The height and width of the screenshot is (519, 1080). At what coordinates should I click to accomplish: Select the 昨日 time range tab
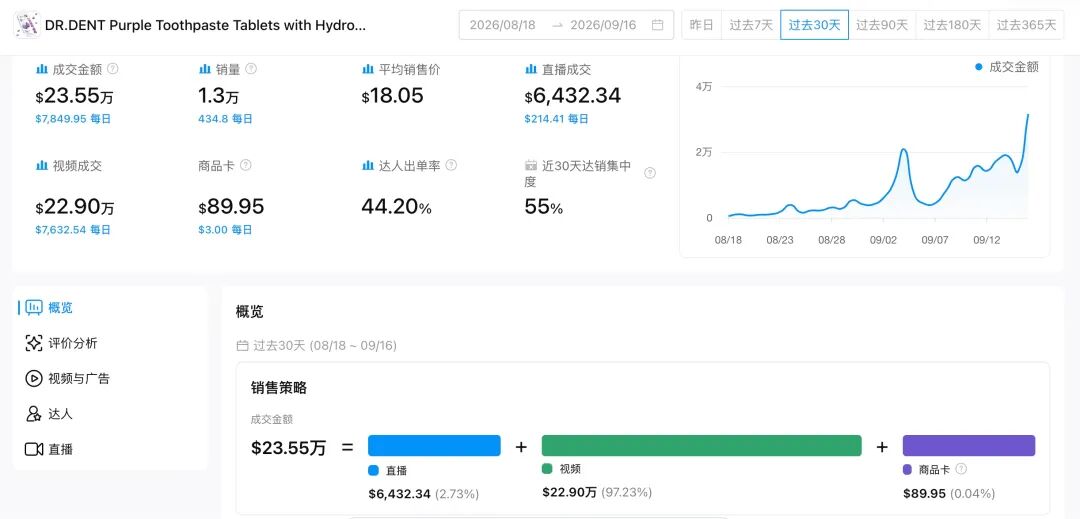[701, 25]
